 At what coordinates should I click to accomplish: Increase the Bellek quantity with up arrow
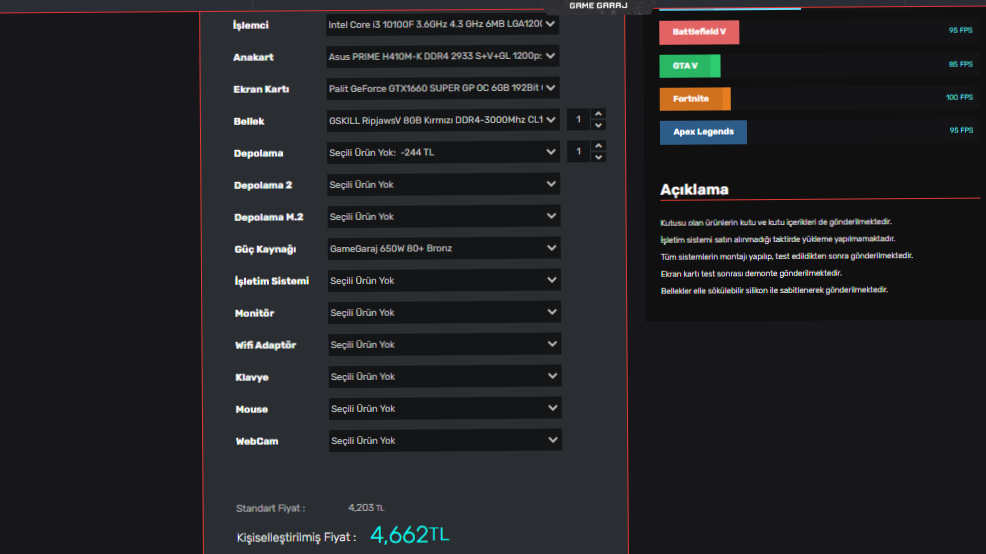[599, 114]
